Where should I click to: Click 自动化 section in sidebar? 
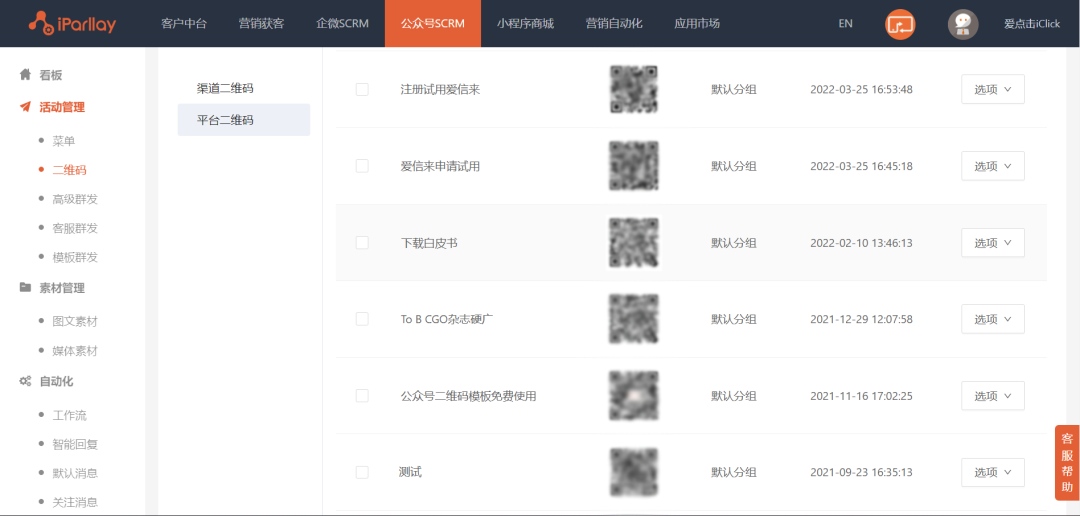[x=56, y=381]
